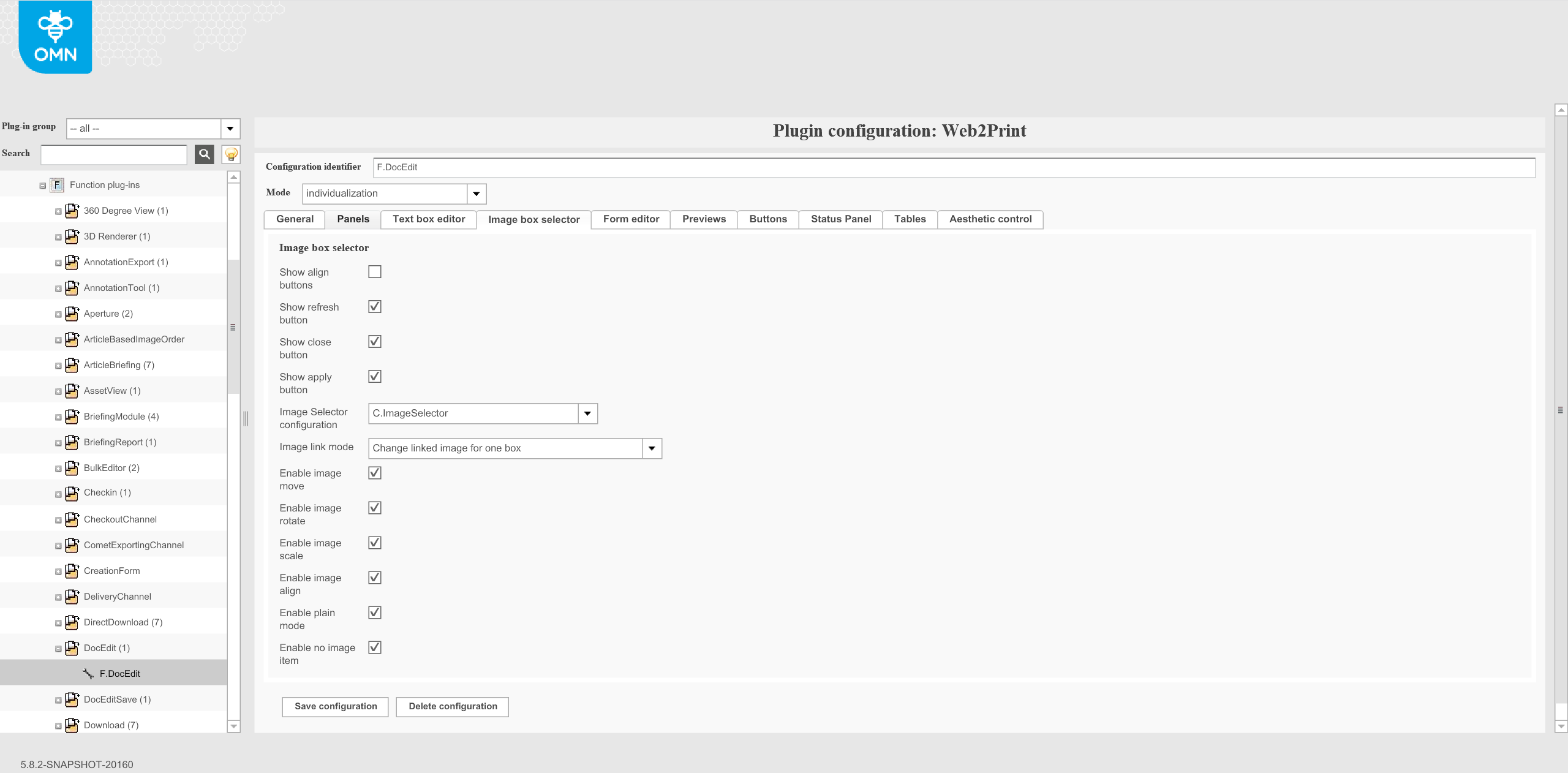Click the Save configuration button
This screenshot has height=773, width=1568.
334,706
